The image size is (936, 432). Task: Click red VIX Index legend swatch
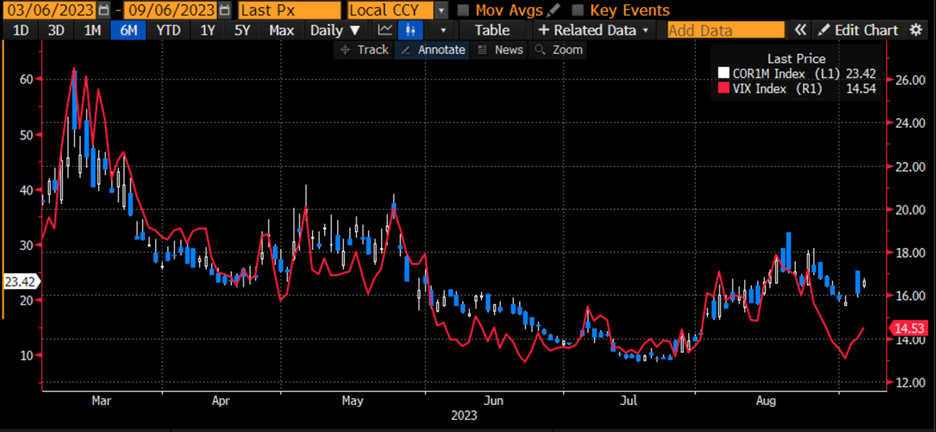point(723,89)
